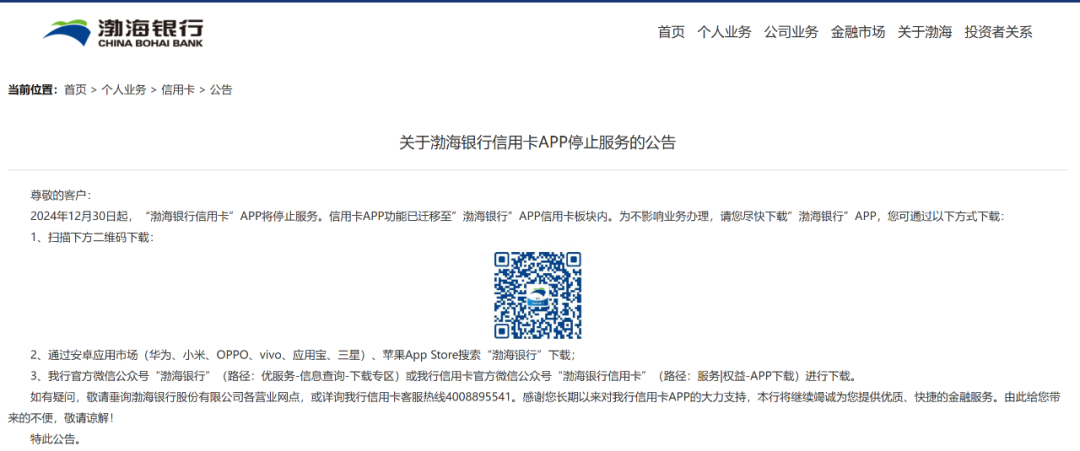The width and height of the screenshot is (1080, 451).
Task: Open the 个人业务 navigation menu
Action: coord(724,32)
